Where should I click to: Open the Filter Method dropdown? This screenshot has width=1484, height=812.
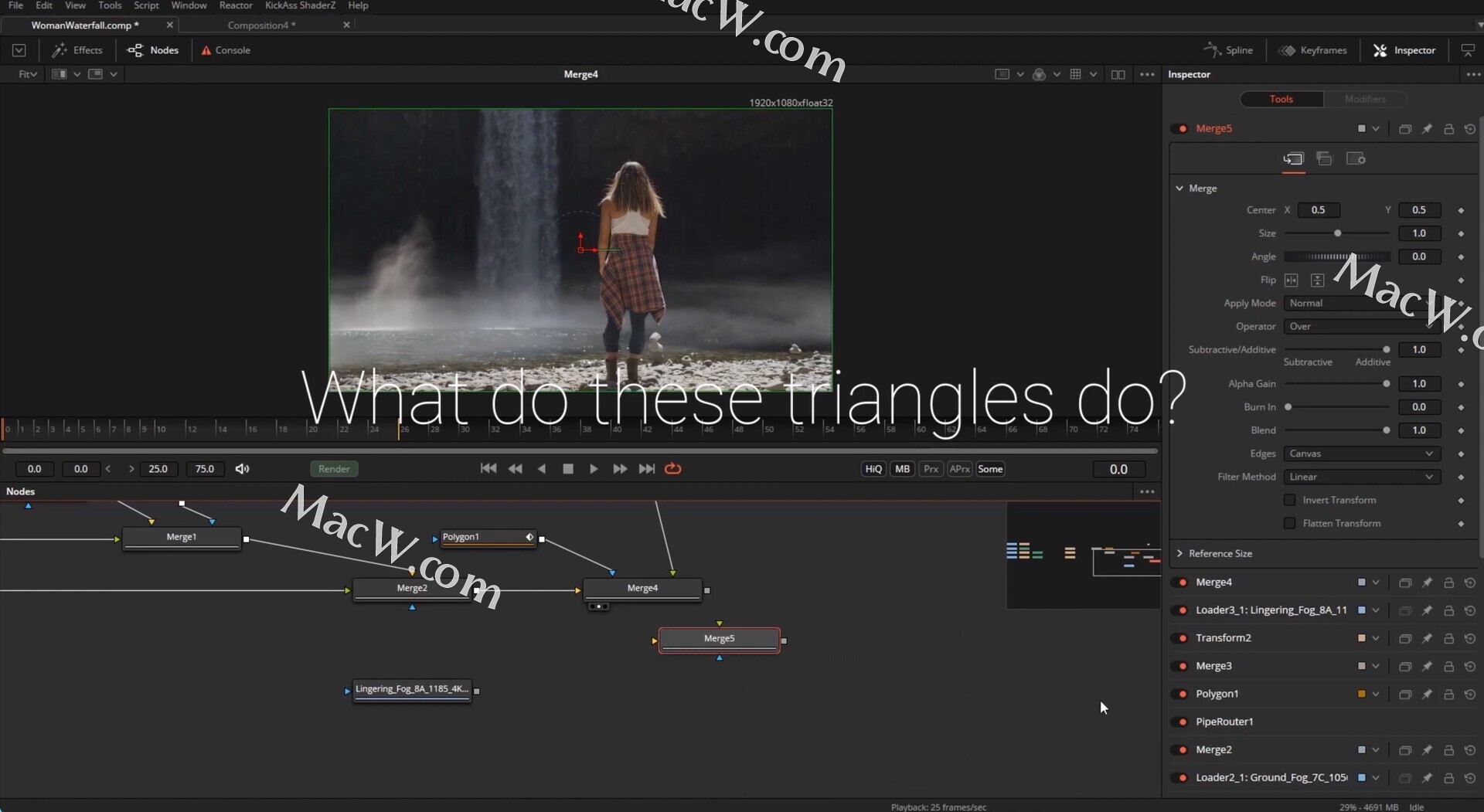(1360, 477)
